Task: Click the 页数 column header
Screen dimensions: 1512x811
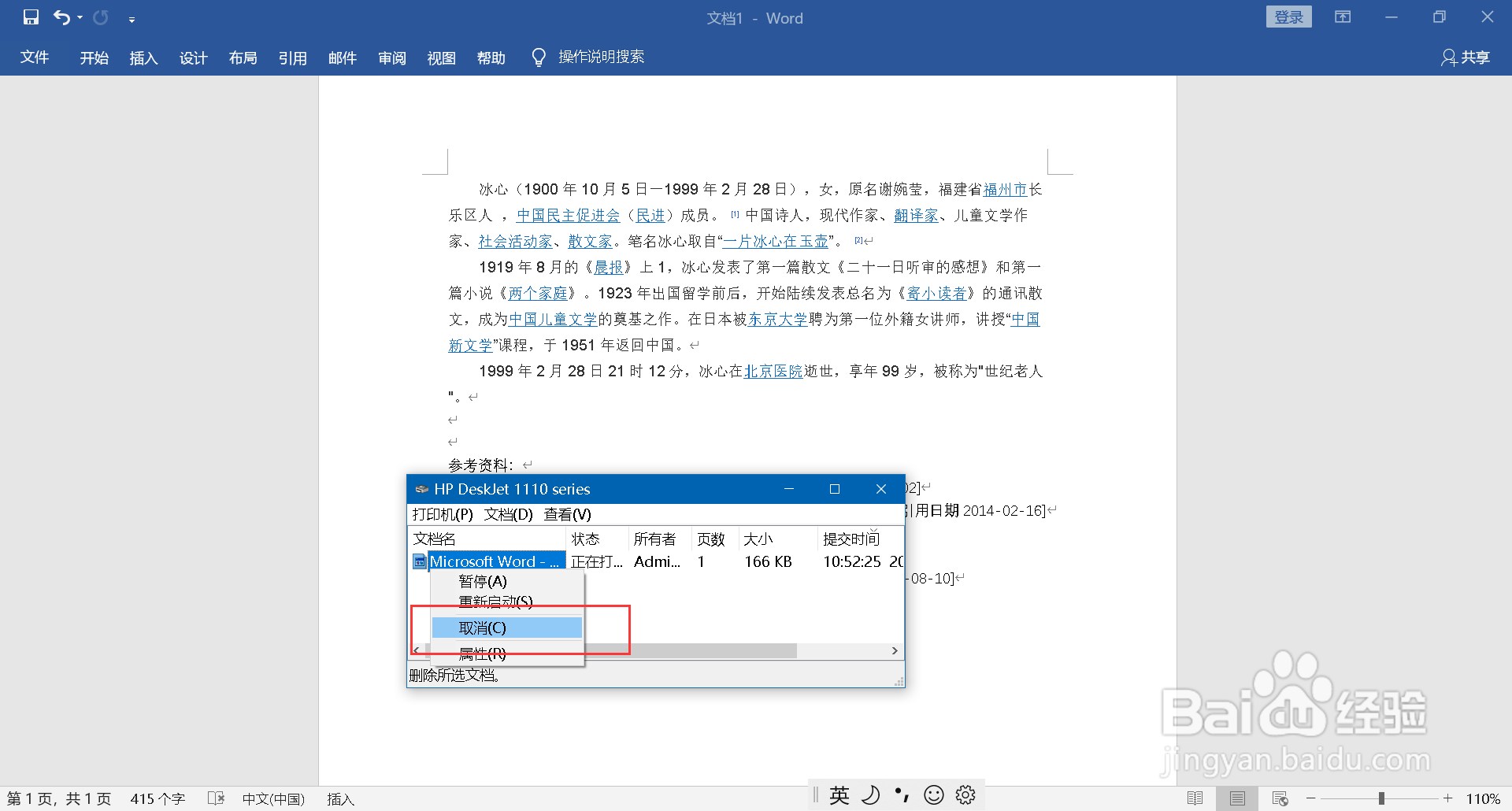Action: (x=716, y=539)
